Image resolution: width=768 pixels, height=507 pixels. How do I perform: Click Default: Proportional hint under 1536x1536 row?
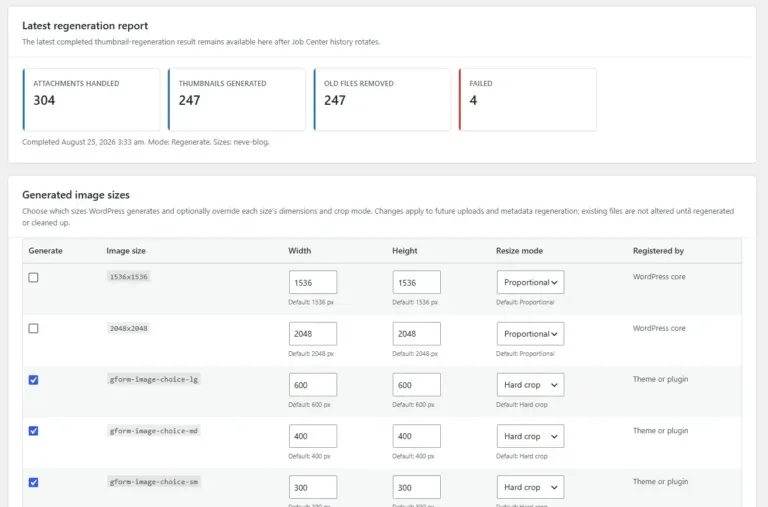coord(525,302)
